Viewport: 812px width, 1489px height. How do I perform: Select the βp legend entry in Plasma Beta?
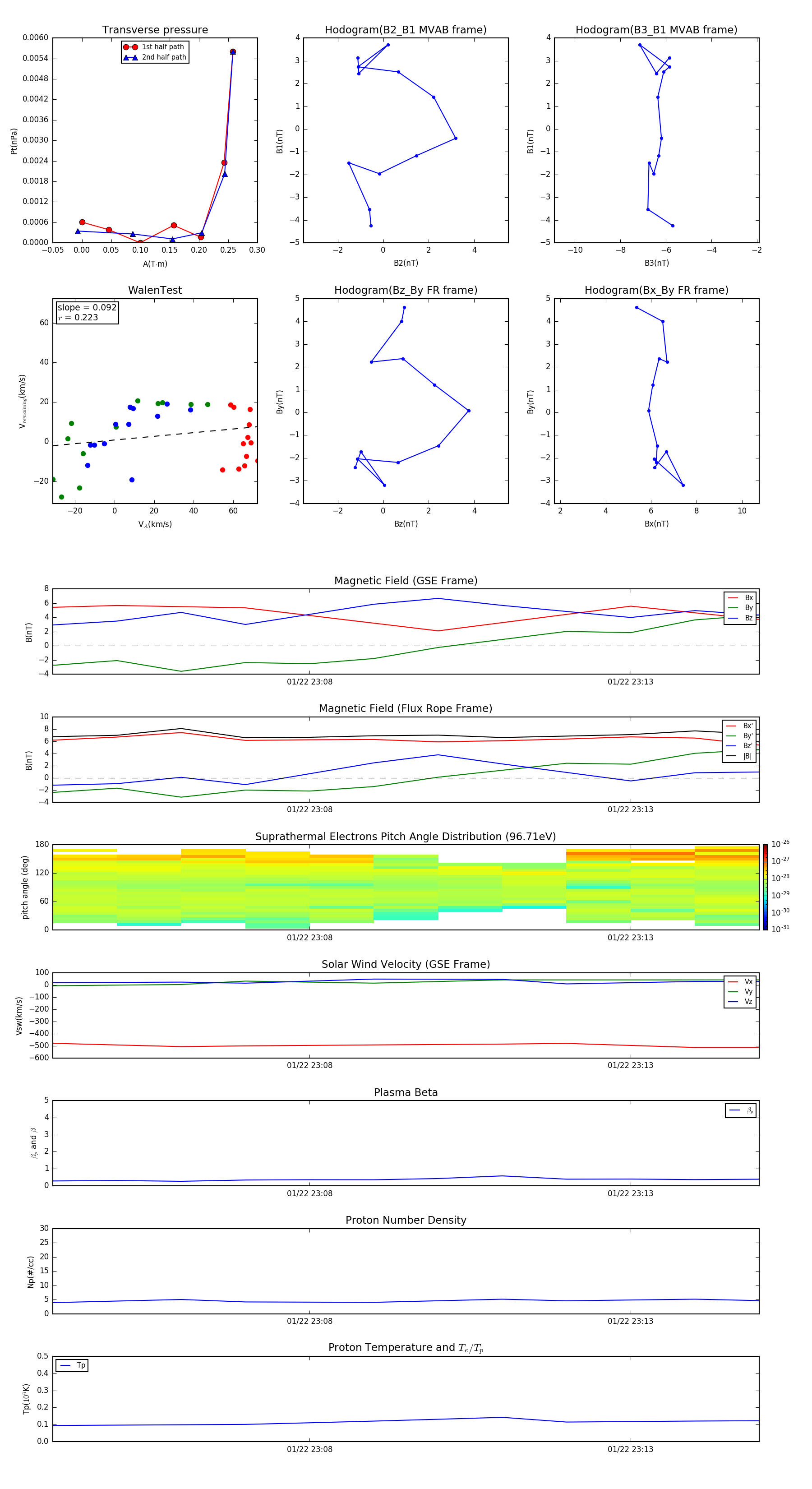tap(741, 1110)
